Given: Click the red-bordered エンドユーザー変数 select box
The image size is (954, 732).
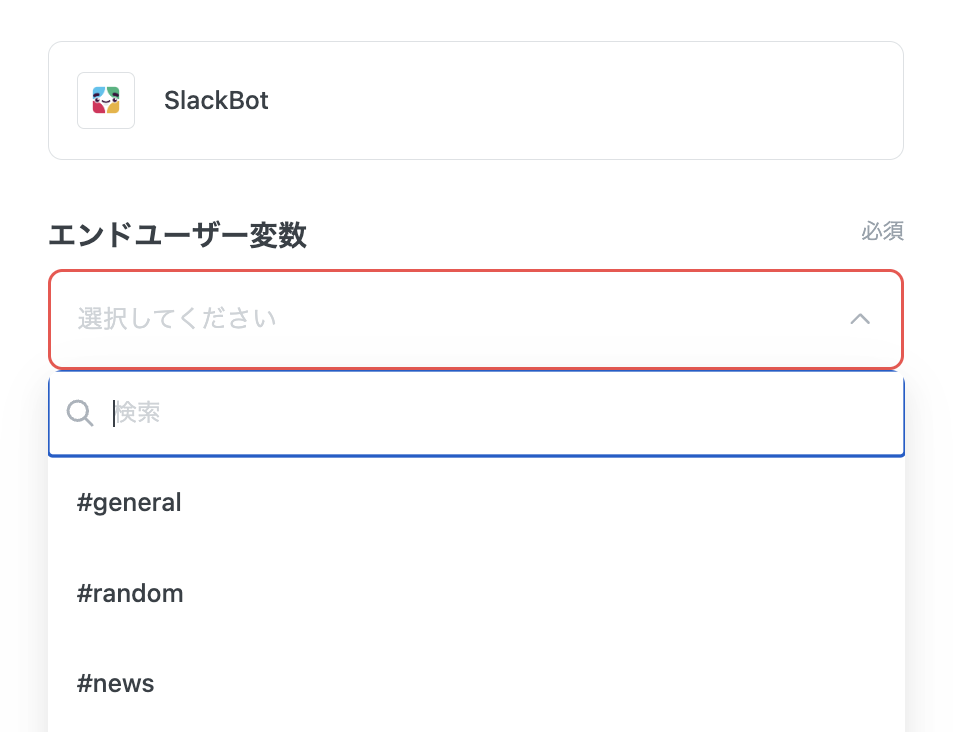Looking at the screenshot, I should click(x=476, y=319).
